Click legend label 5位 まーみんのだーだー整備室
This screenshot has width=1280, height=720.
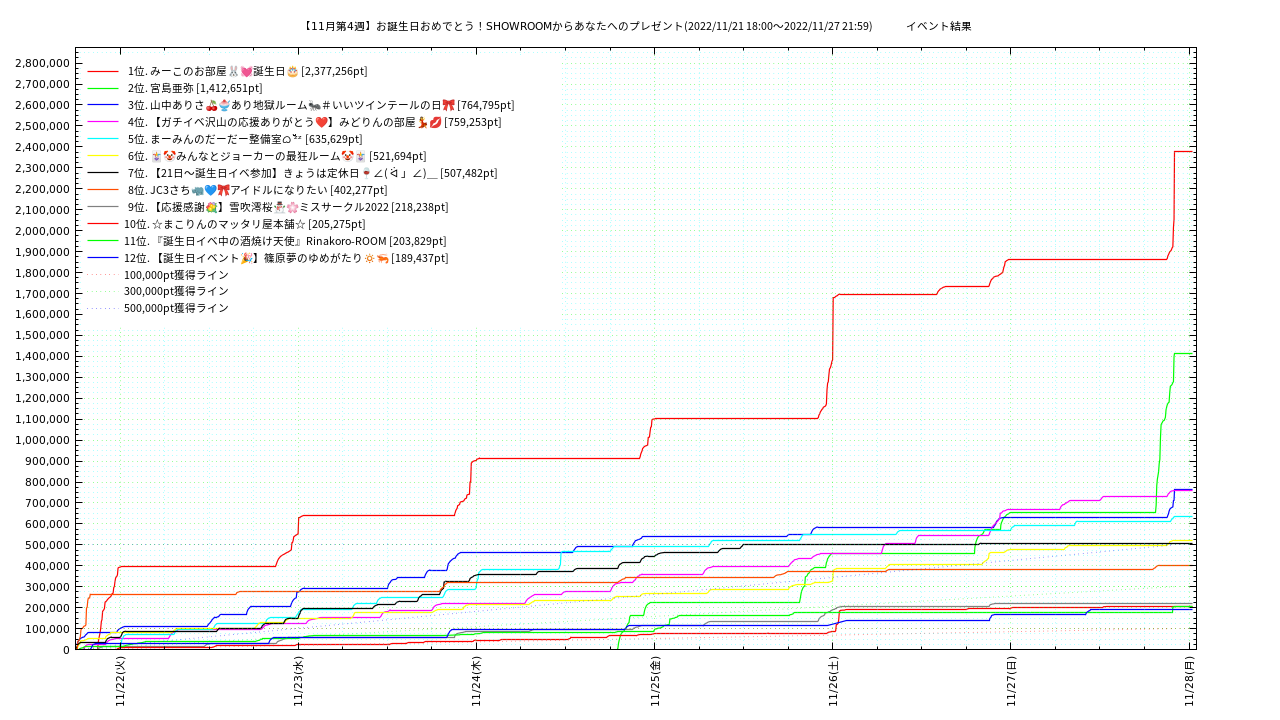(x=245, y=140)
